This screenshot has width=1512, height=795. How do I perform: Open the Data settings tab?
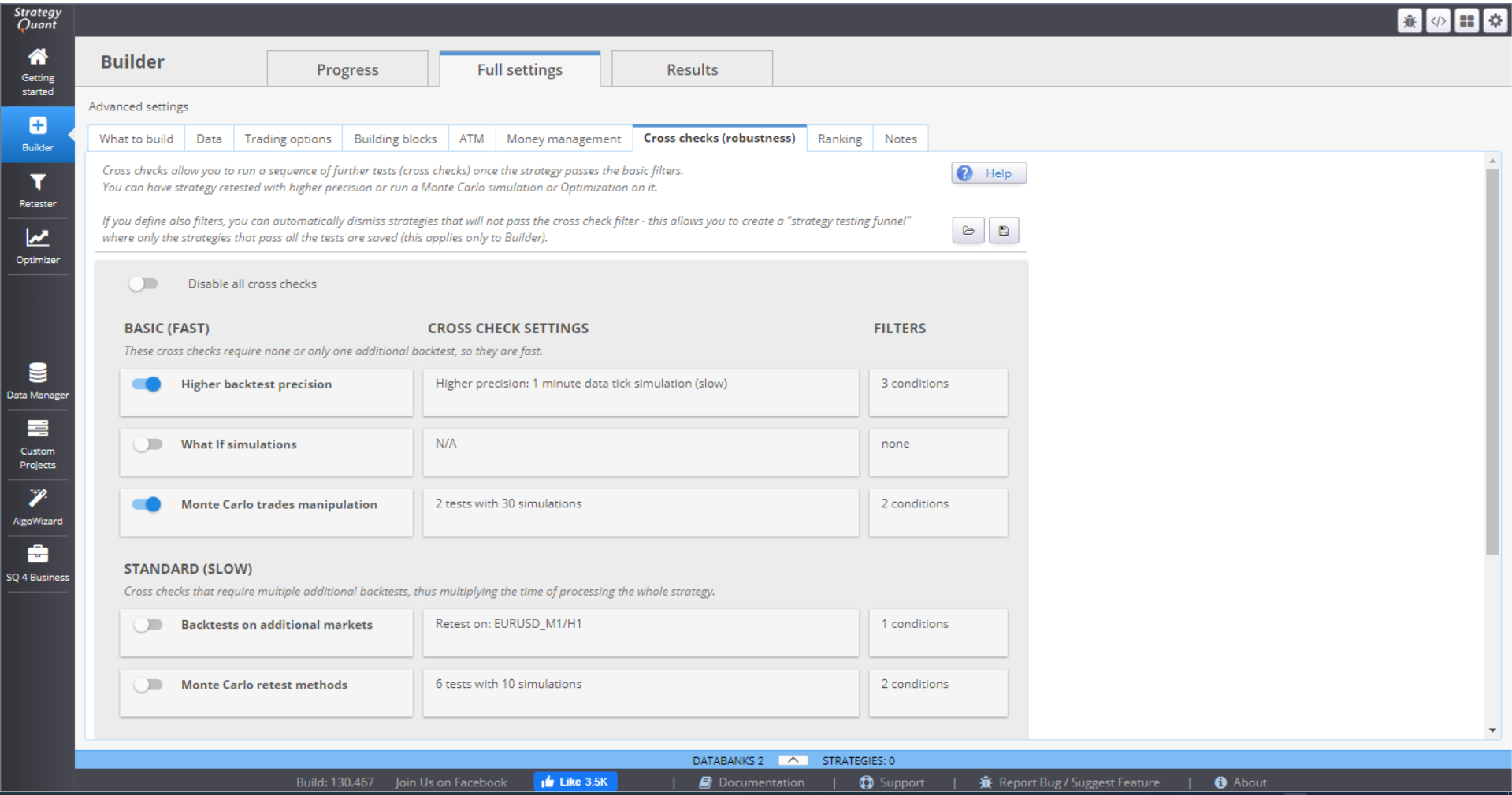pos(209,139)
